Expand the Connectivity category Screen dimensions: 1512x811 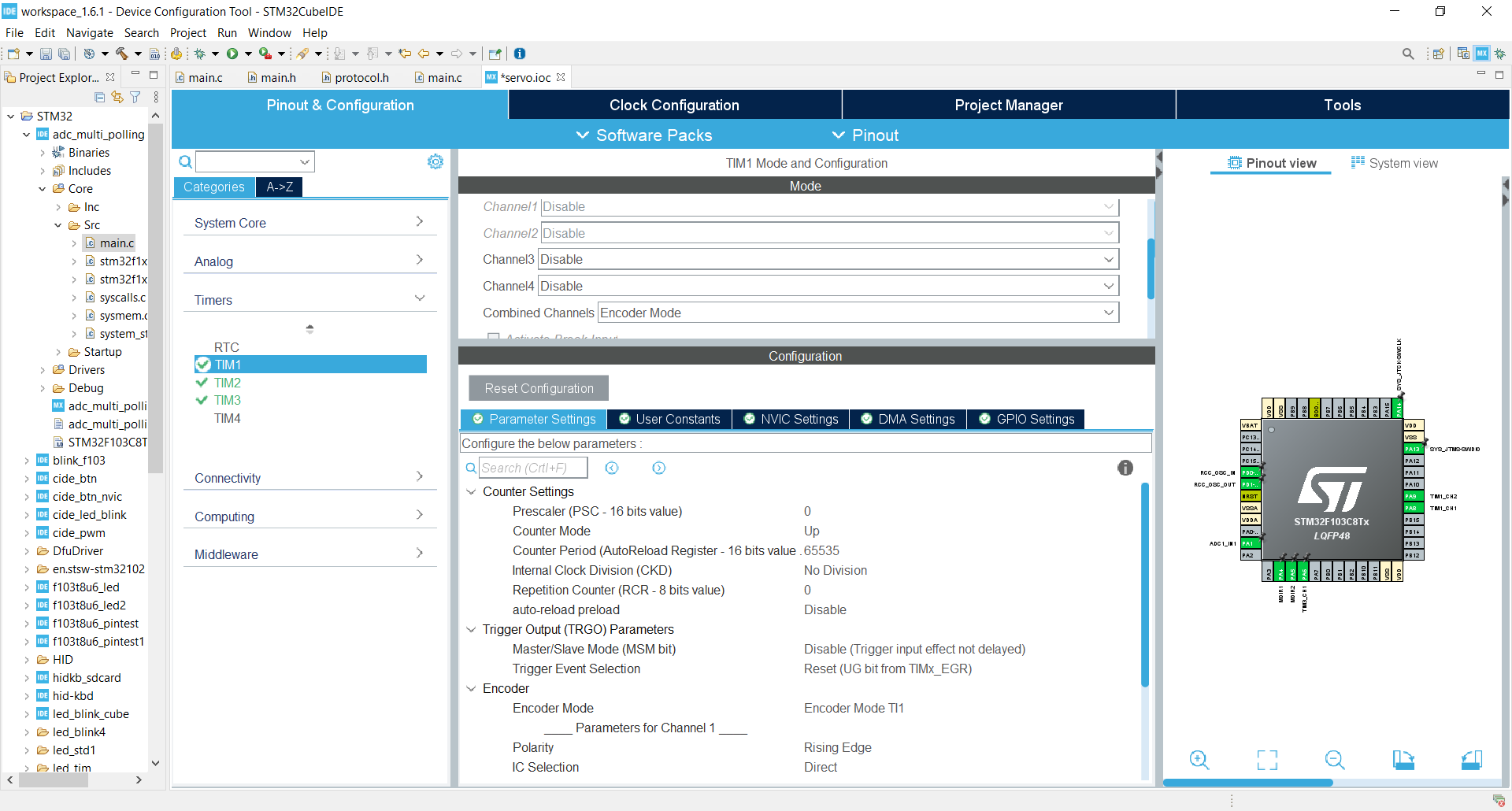(x=310, y=478)
